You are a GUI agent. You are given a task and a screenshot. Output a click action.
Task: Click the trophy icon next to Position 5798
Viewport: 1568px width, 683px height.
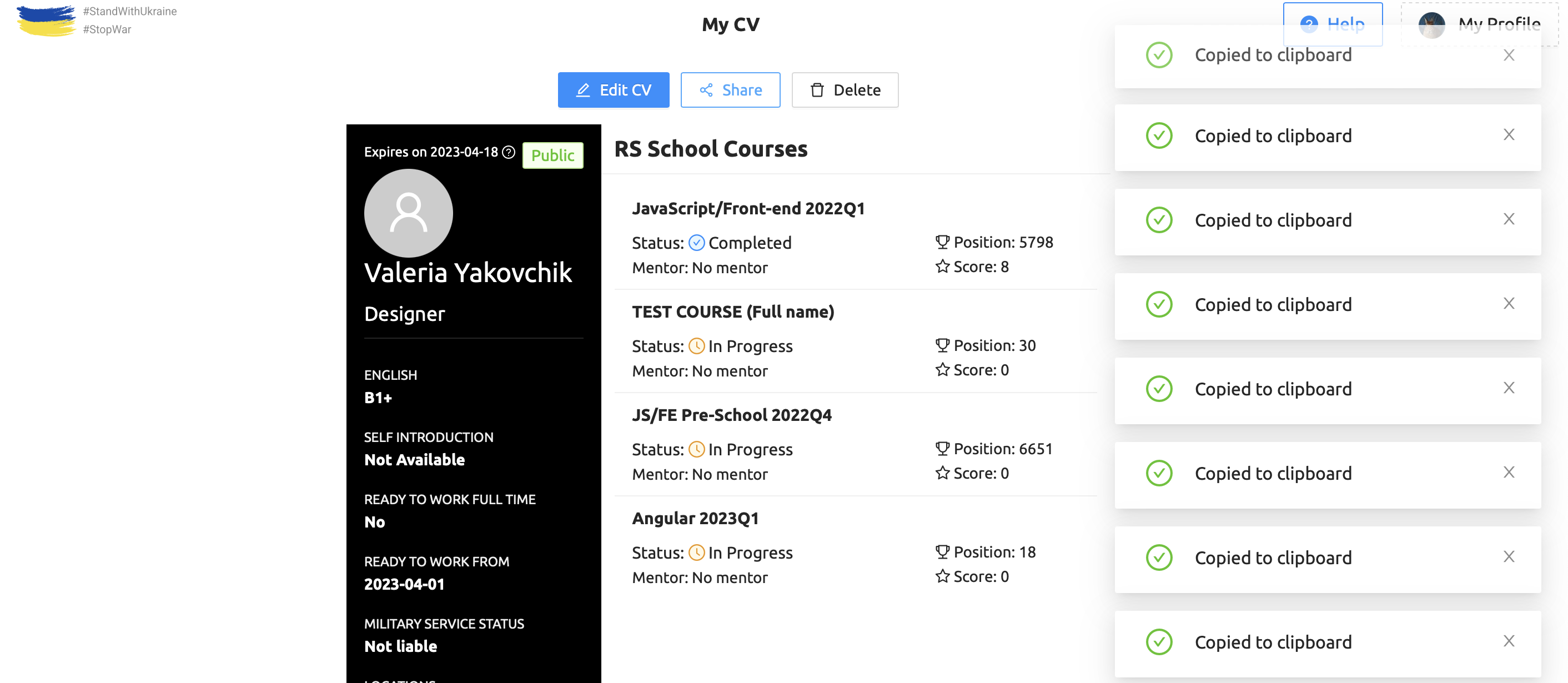click(941, 242)
